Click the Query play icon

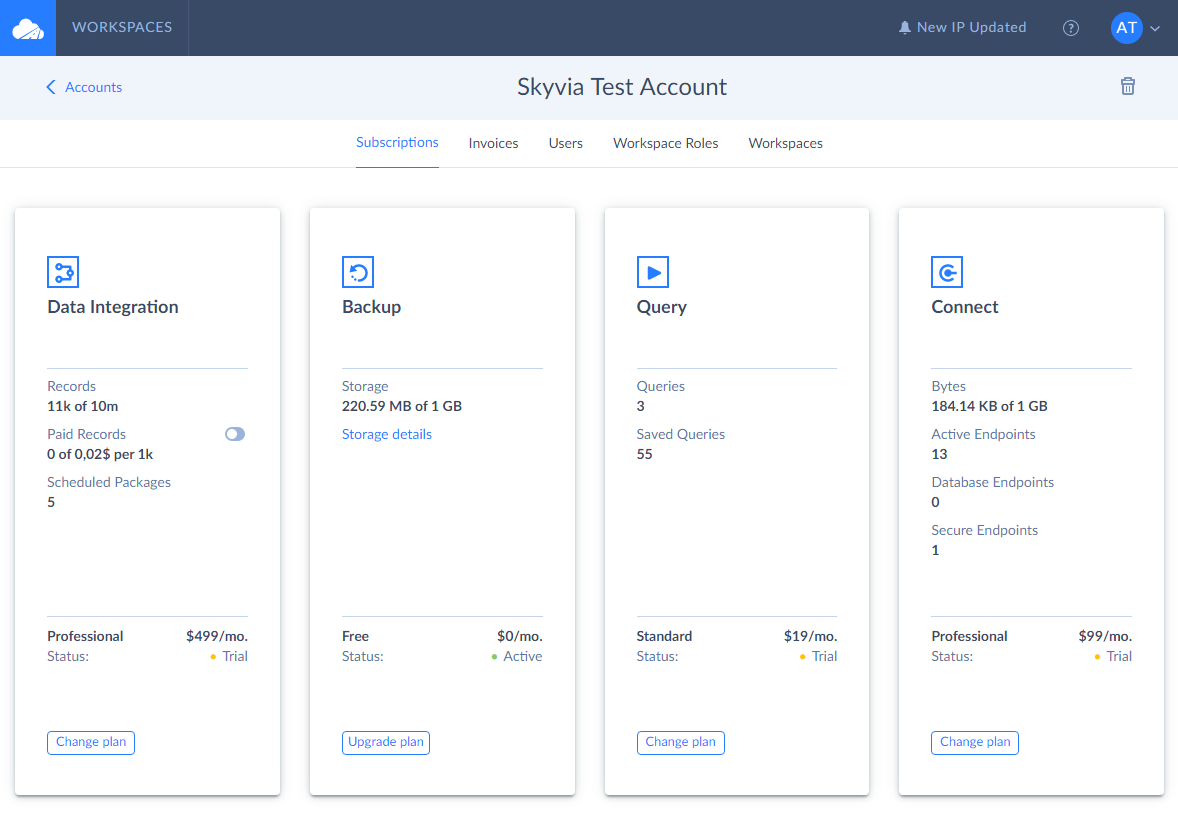pyautogui.click(x=653, y=272)
